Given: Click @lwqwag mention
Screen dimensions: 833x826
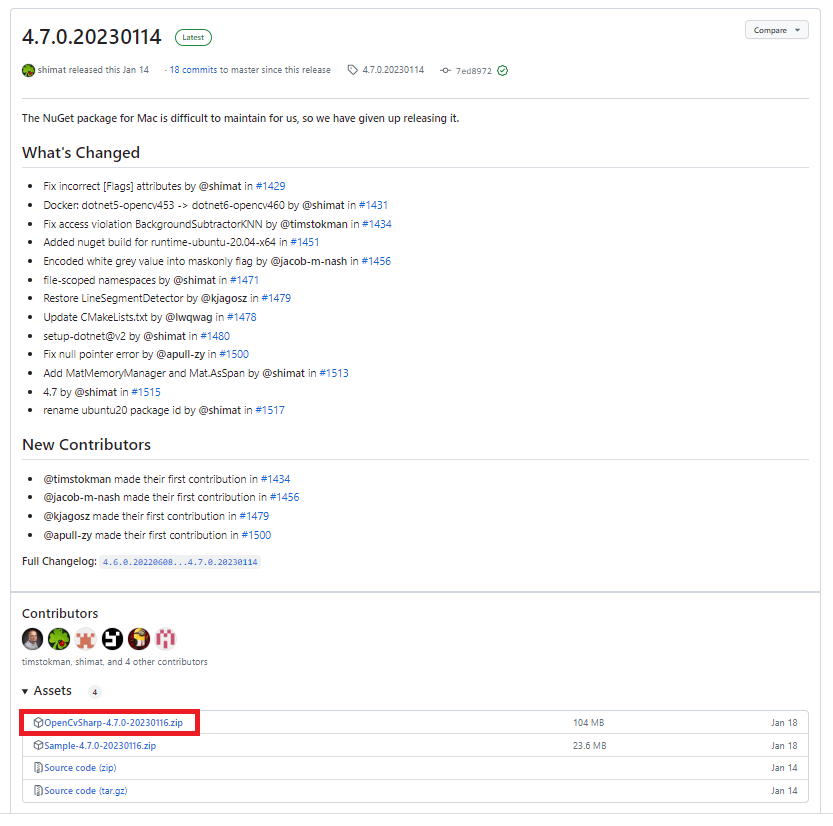Looking at the screenshot, I should point(189,317).
